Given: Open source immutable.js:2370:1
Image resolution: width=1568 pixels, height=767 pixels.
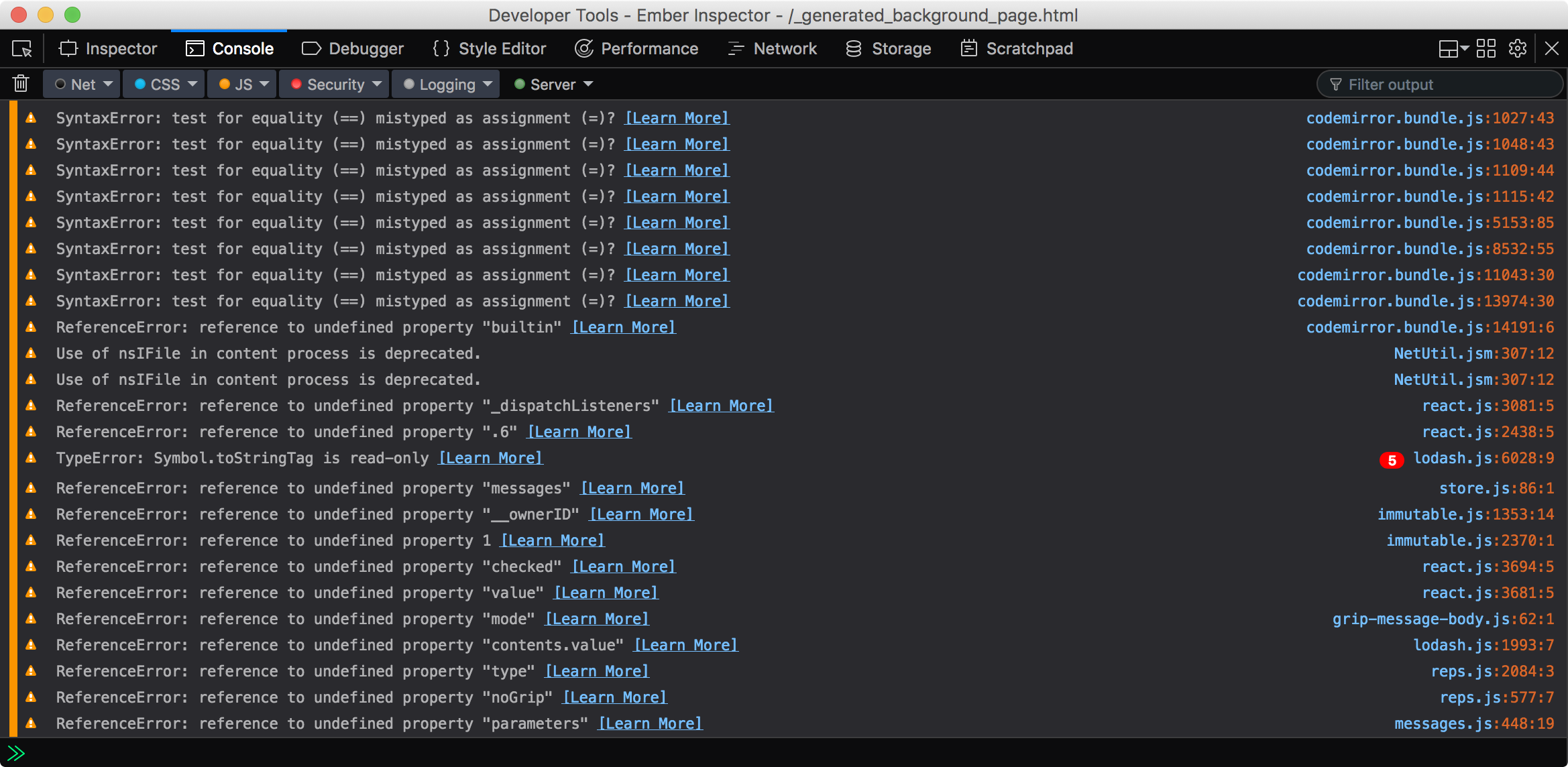Looking at the screenshot, I should 1470,540.
